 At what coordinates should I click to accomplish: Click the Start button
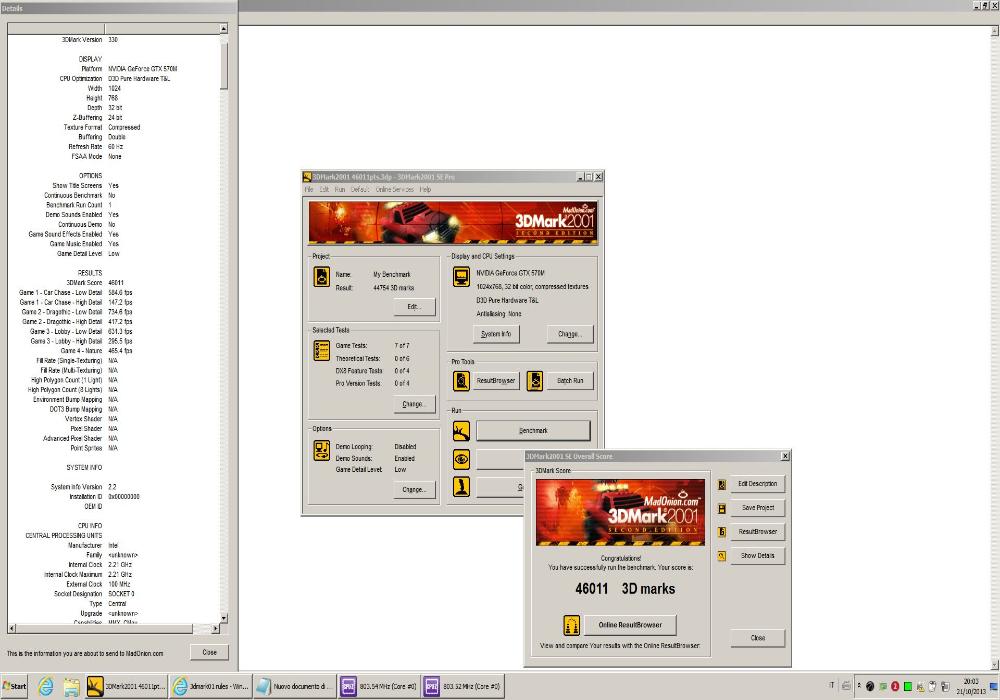(14, 687)
